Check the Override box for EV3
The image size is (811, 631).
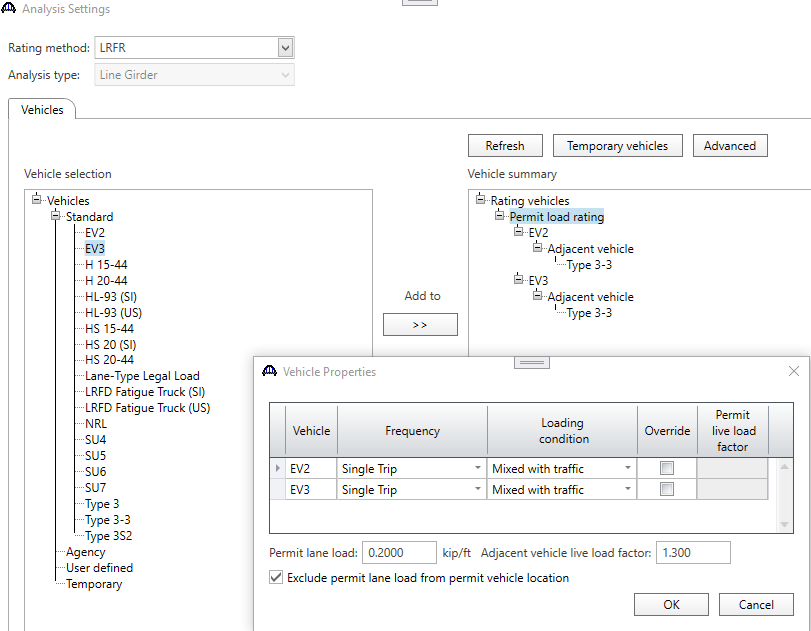click(667, 489)
